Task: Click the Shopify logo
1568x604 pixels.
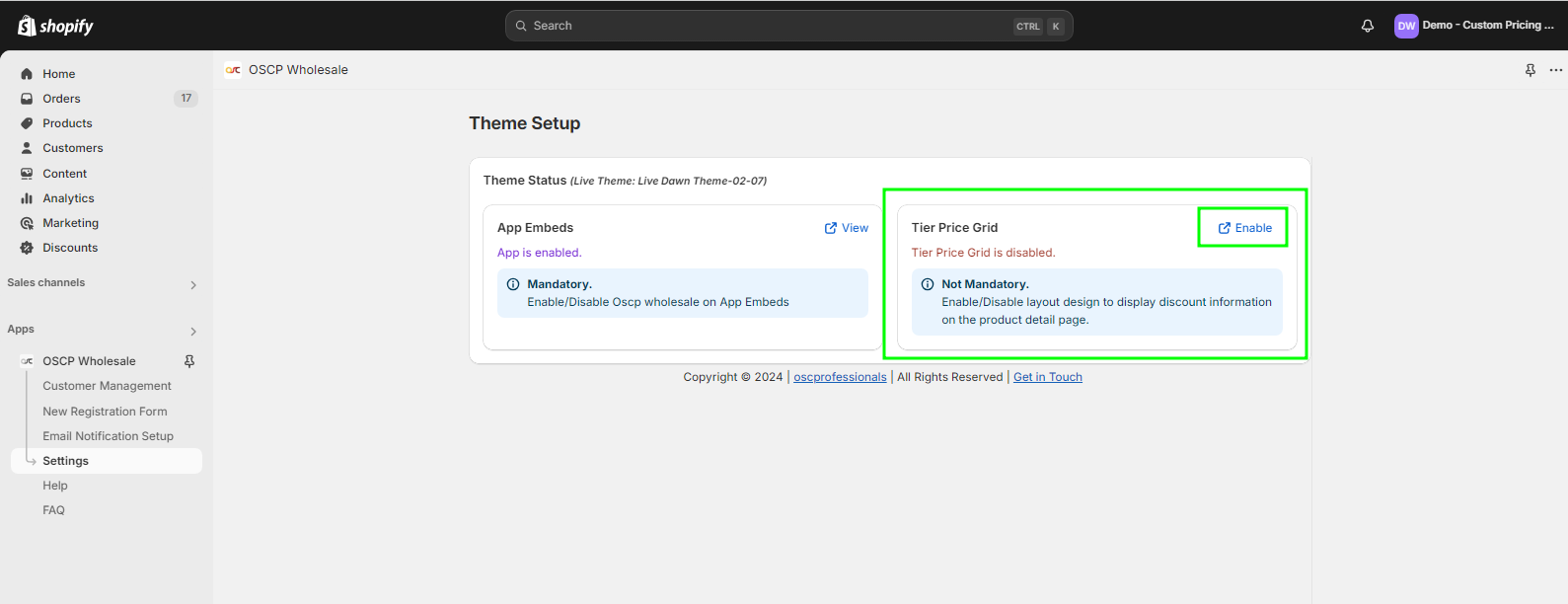Action: point(55,26)
